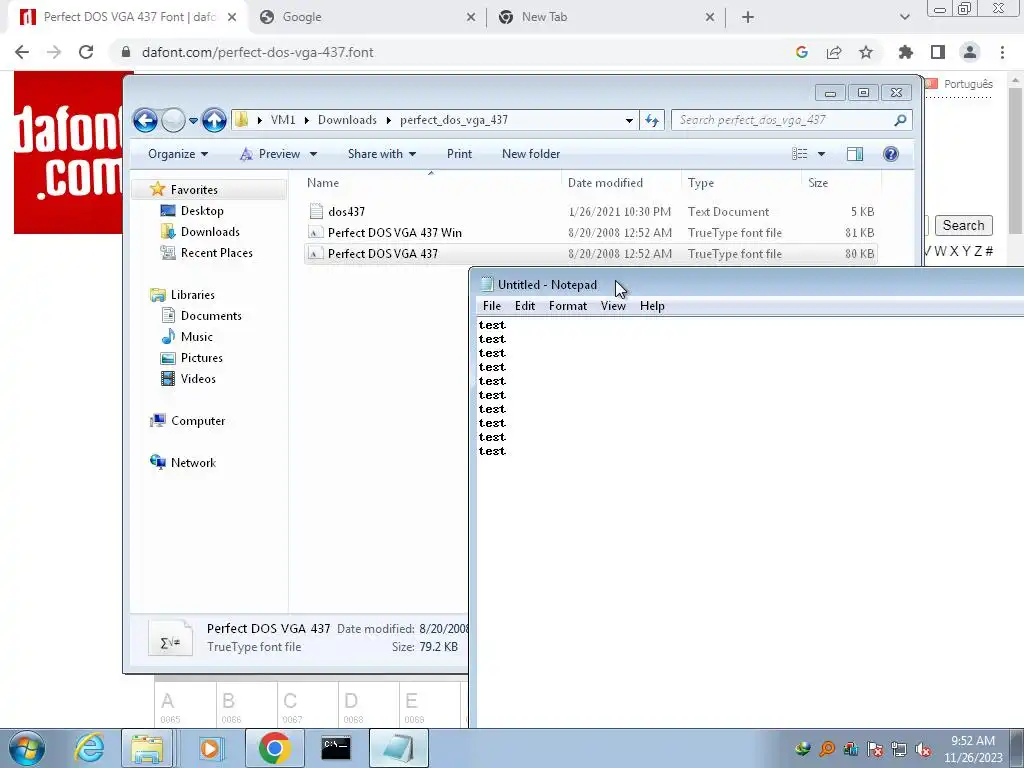Open Chrome profile avatar

tap(970, 52)
